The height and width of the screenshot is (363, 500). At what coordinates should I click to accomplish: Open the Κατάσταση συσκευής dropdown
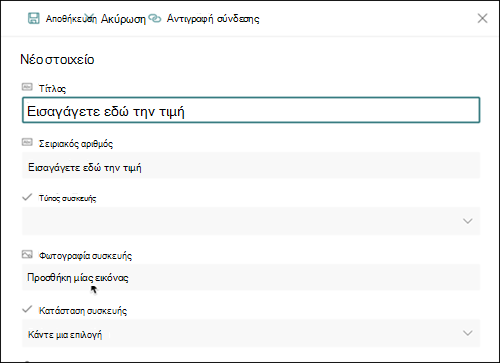[x=251, y=333]
